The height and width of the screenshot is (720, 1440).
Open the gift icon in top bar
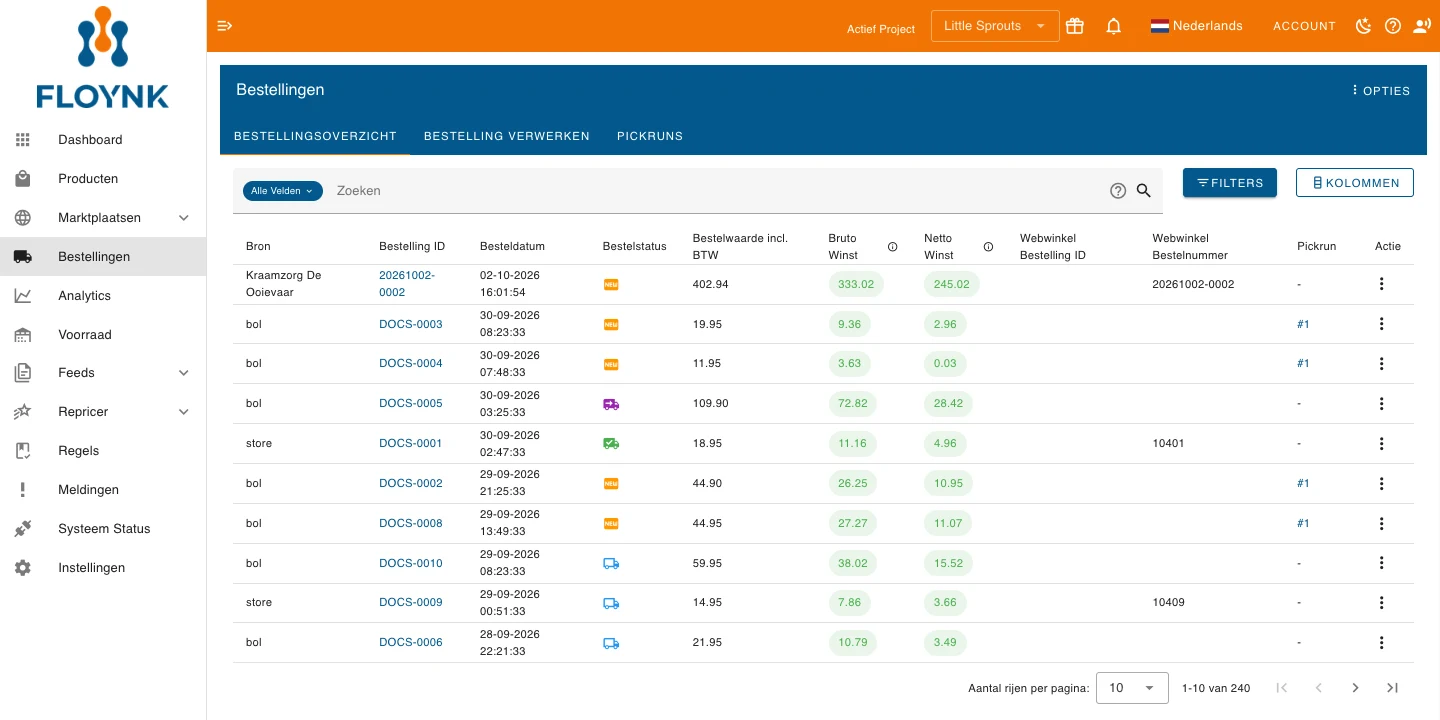[x=1075, y=26]
